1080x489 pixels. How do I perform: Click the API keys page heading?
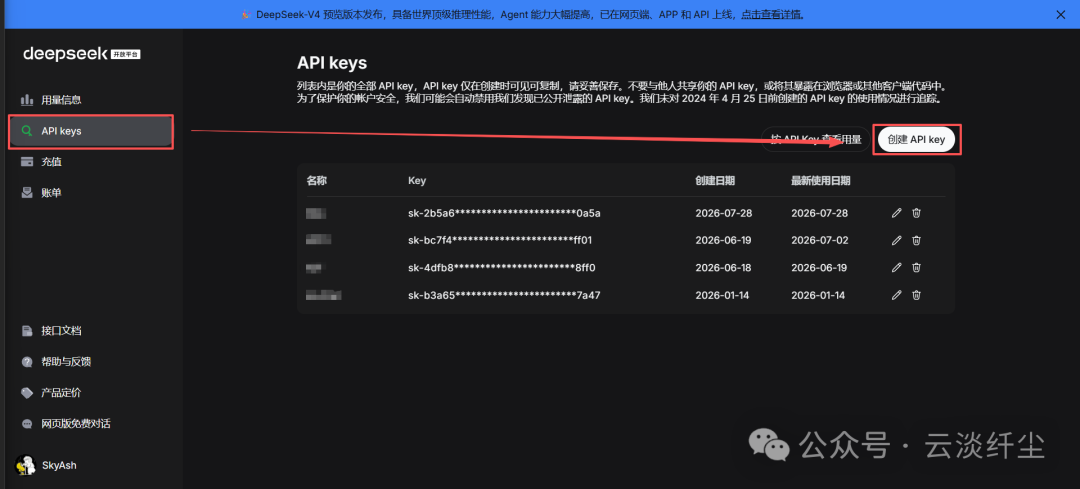[x=332, y=63]
